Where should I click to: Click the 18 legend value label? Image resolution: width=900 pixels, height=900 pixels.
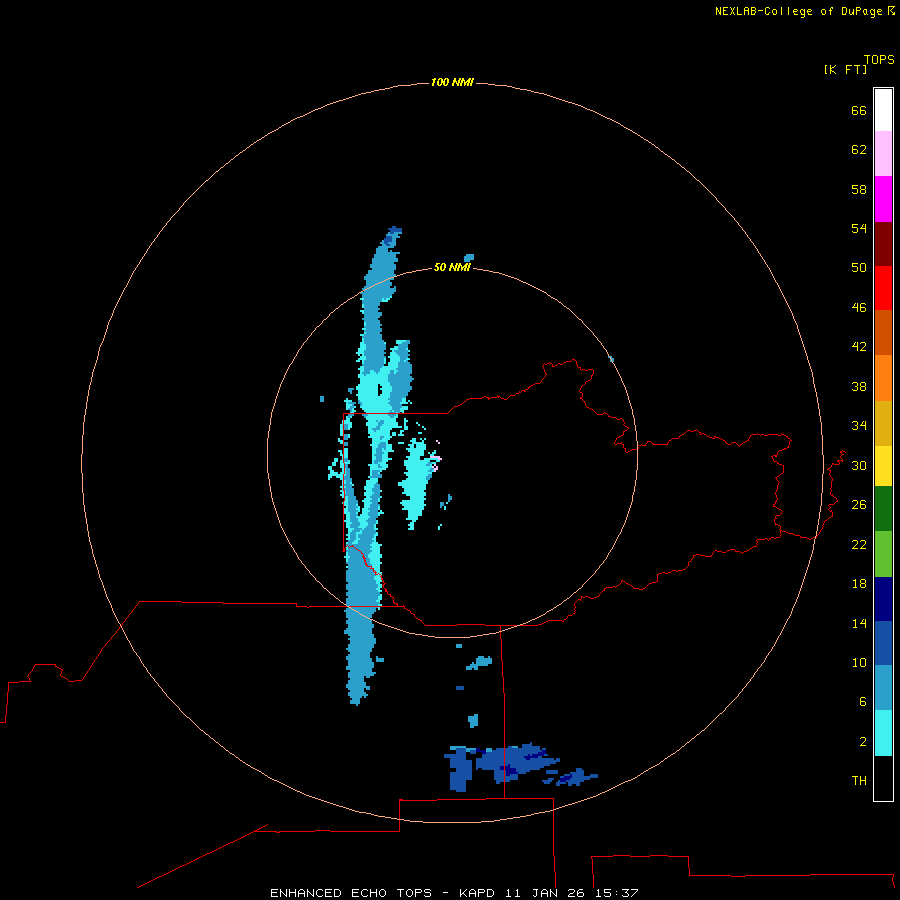pos(859,584)
